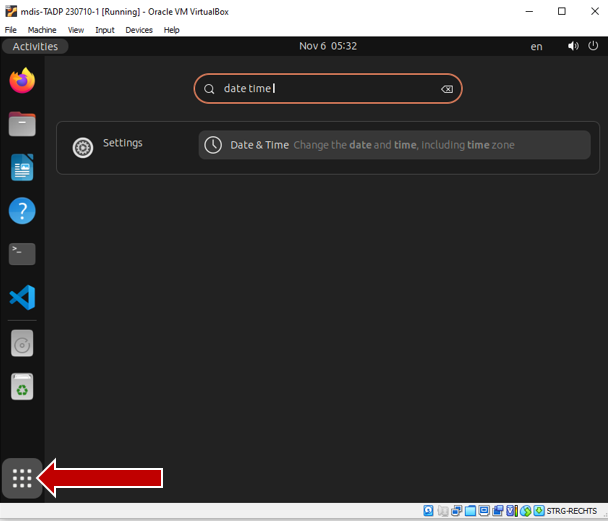This screenshot has height=521, width=608.
Task: Open the power menu icon in top bar
Action: [593, 46]
